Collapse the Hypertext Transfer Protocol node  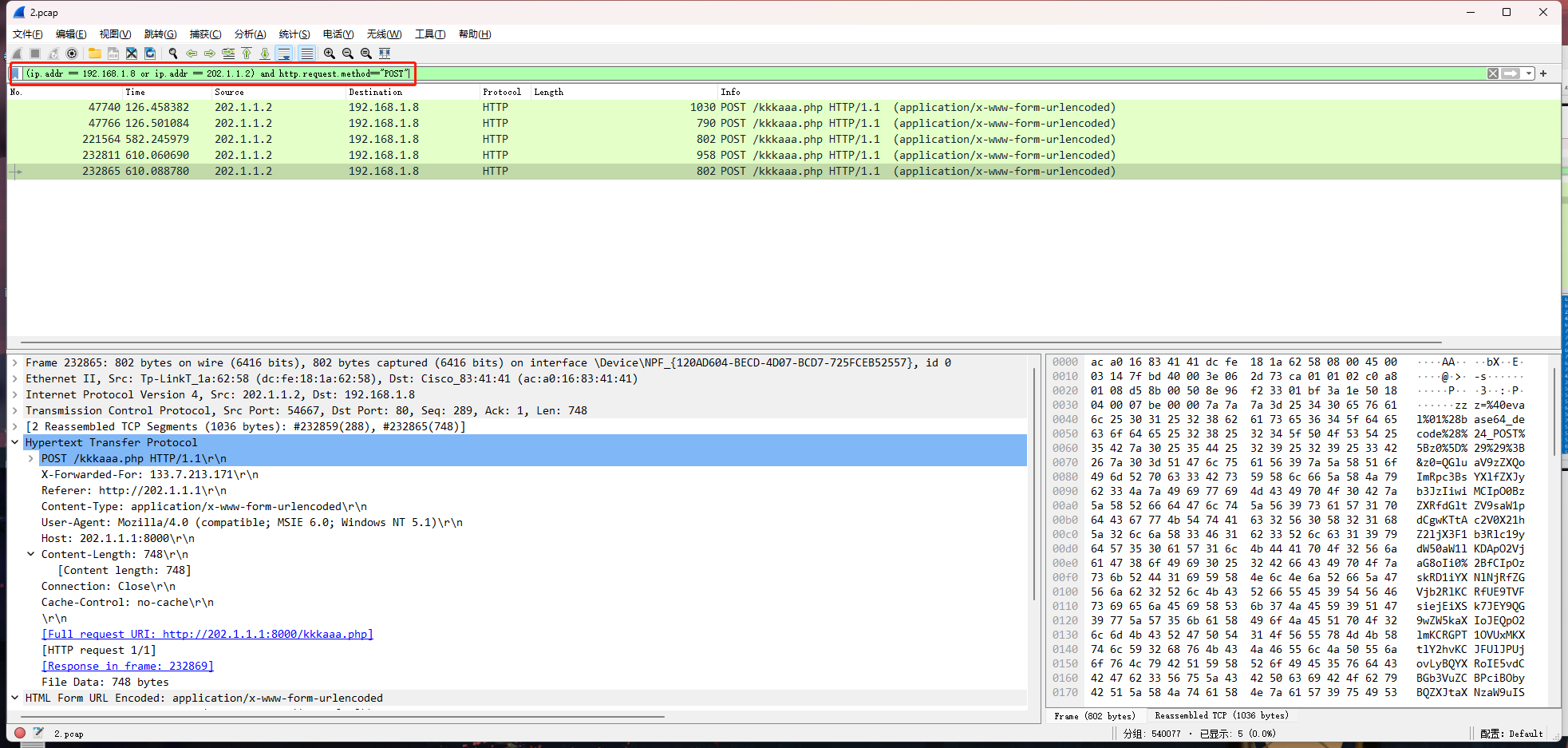click(15, 442)
